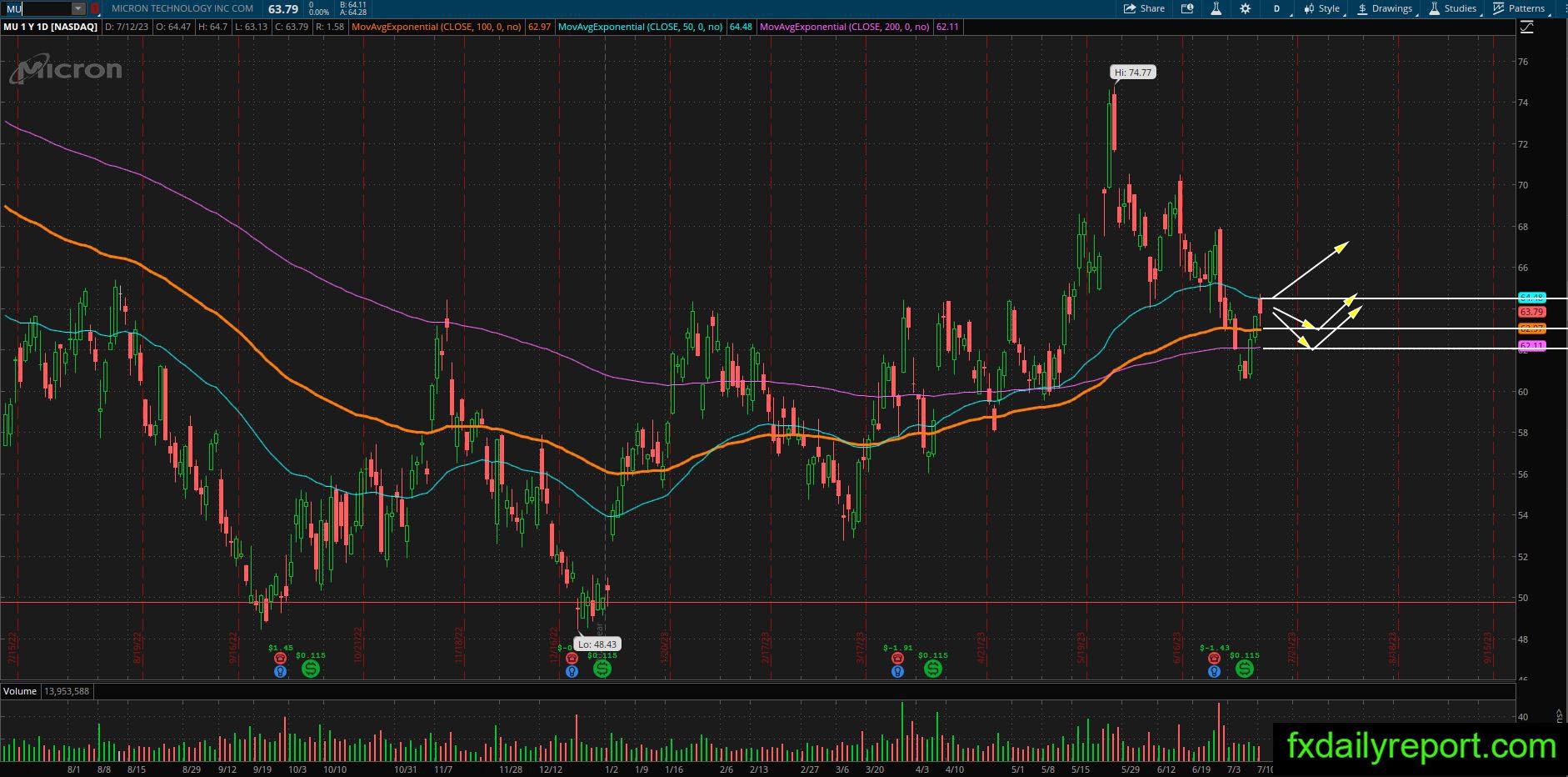Image resolution: width=1568 pixels, height=777 pixels.
Task: Open the Drawings menu
Action: coord(1385,8)
